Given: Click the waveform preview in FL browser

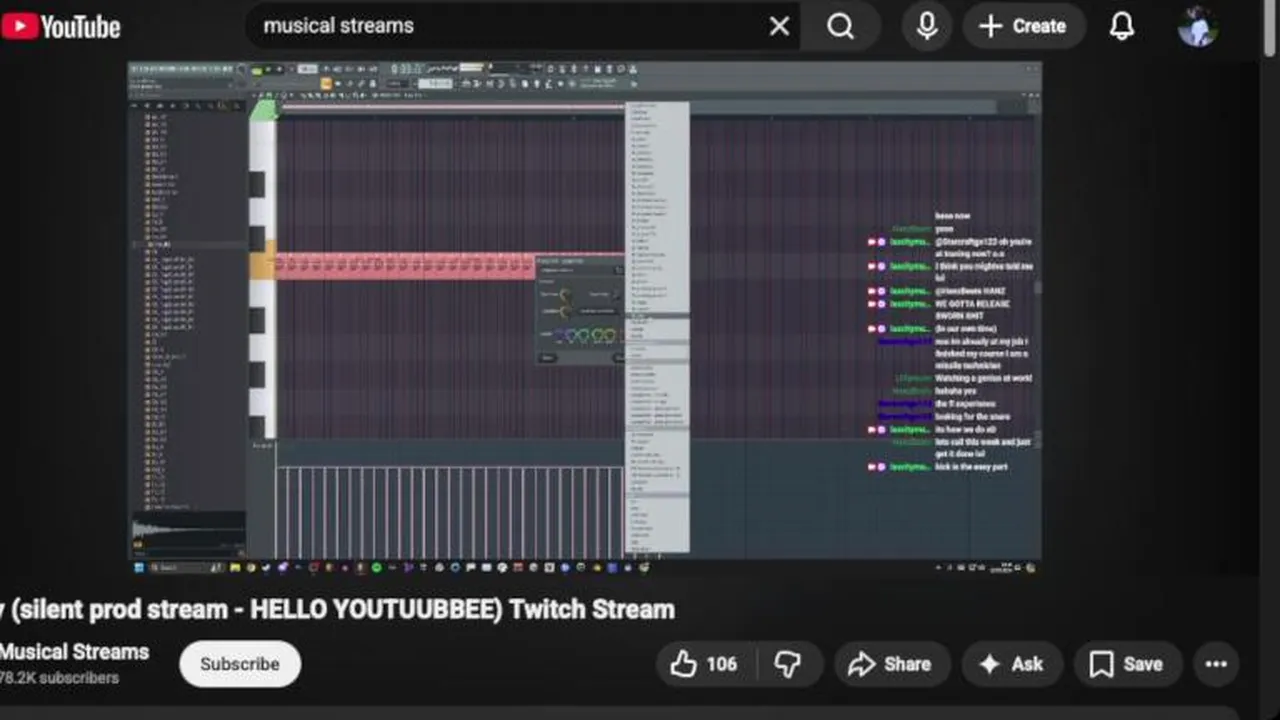Looking at the screenshot, I should (188, 529).
